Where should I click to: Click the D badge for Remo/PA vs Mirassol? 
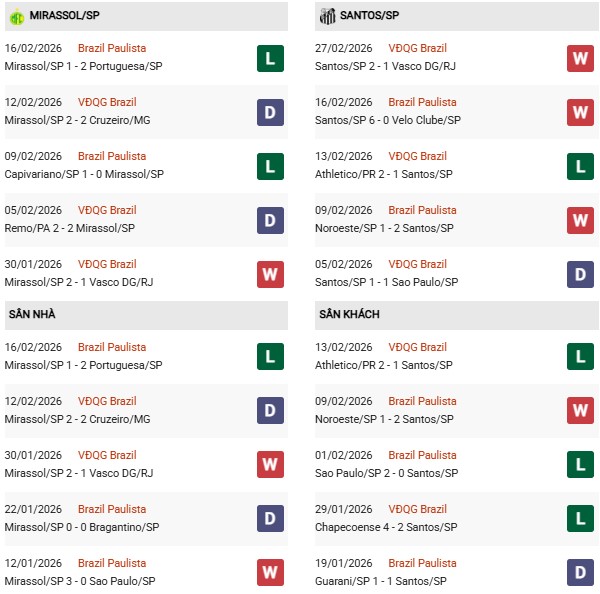click(269, 220)
